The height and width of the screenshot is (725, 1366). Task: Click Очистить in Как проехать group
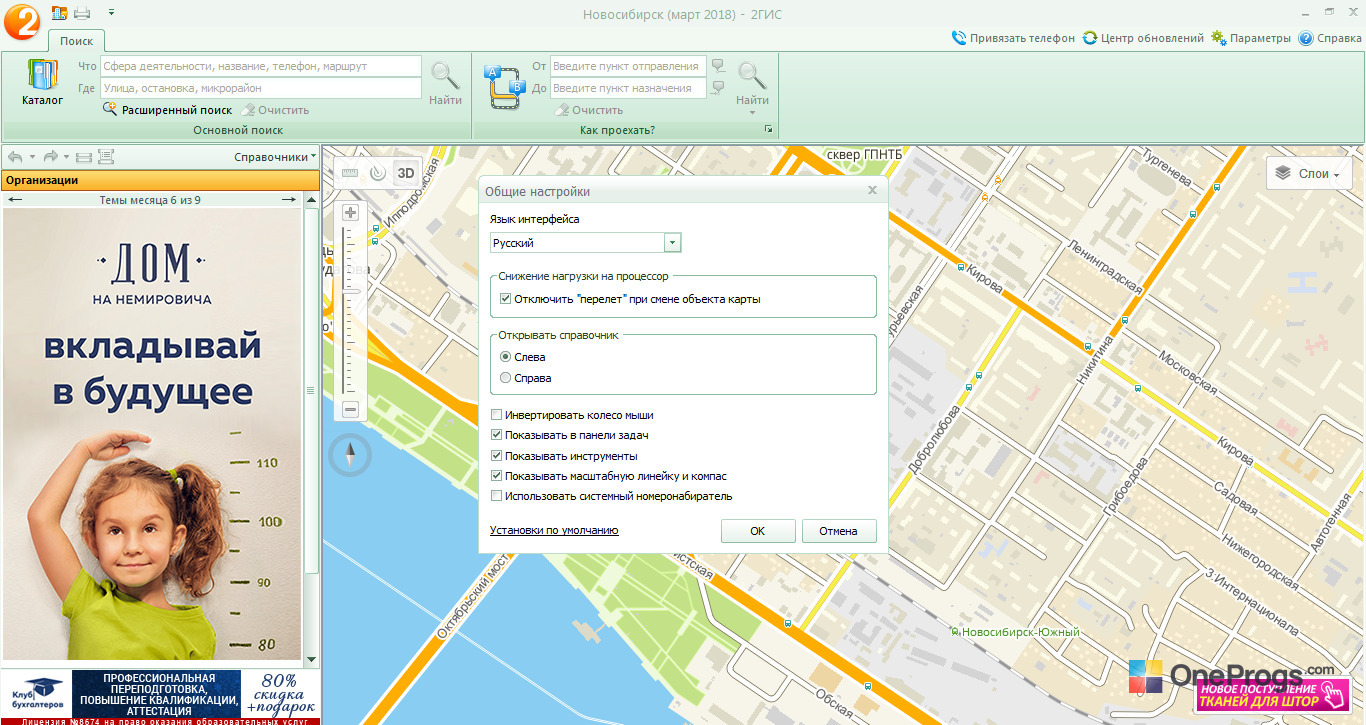589,110
